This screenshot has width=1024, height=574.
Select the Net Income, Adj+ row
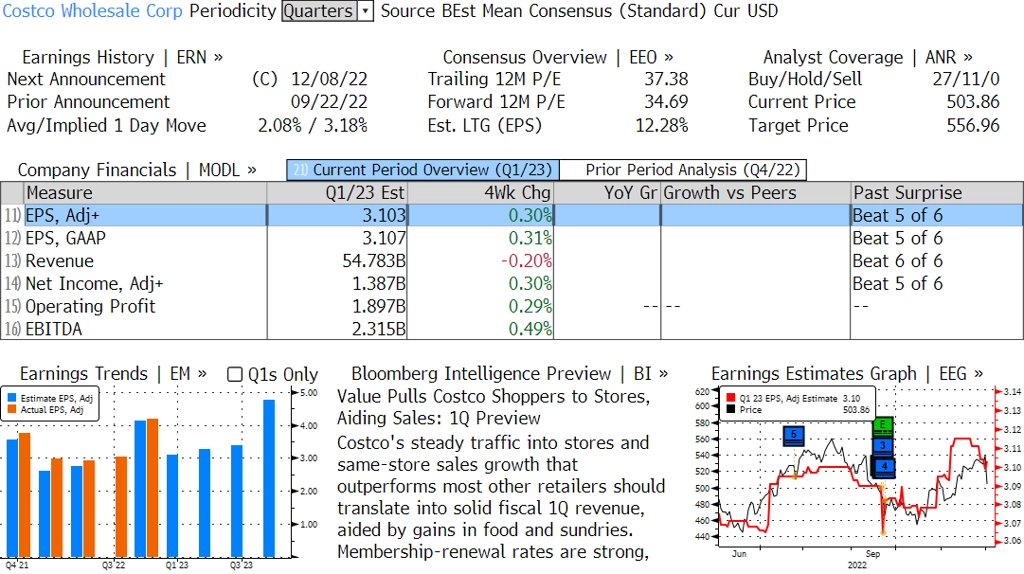tap(512, 284)
